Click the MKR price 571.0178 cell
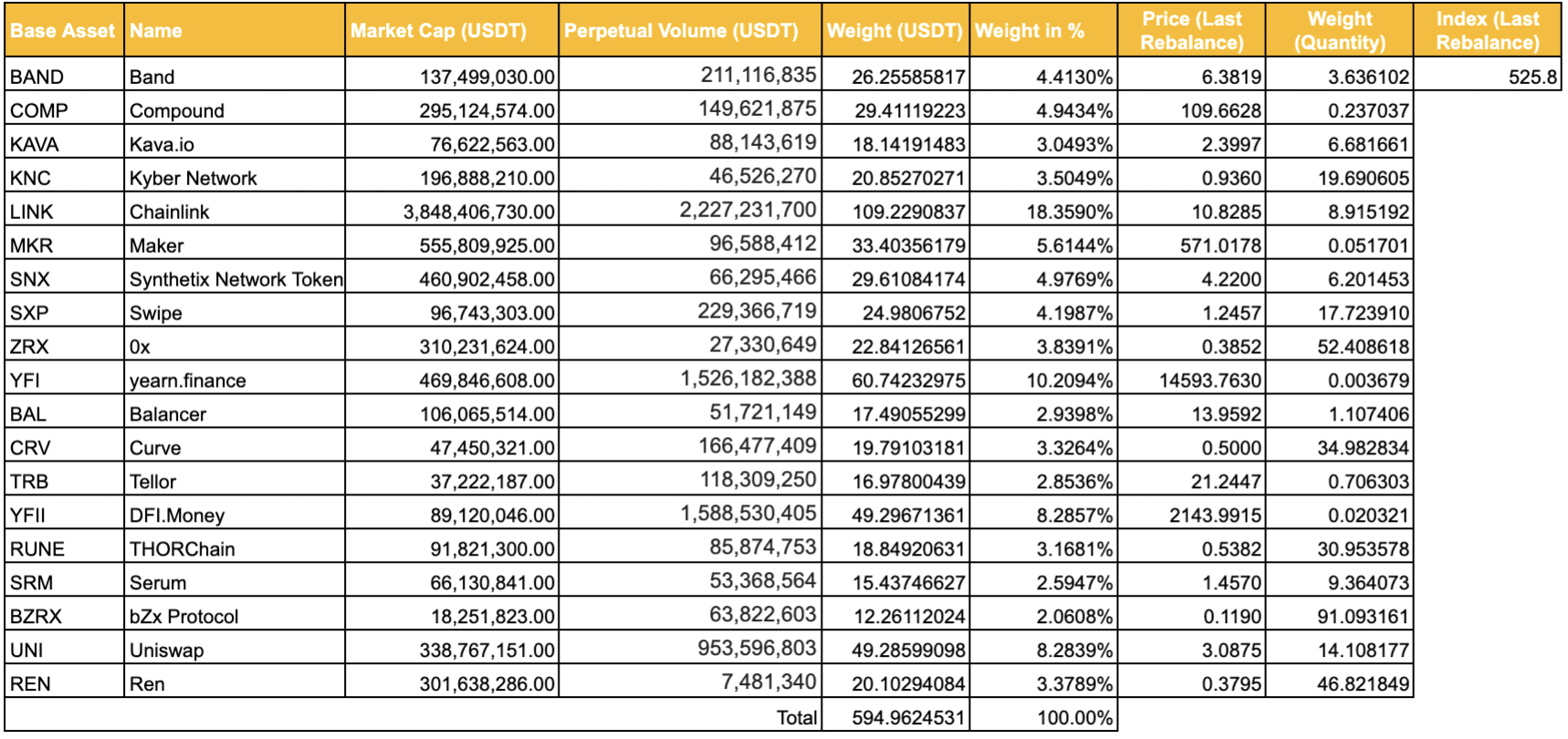The image size is (1568, 739). click(1192, 244)
